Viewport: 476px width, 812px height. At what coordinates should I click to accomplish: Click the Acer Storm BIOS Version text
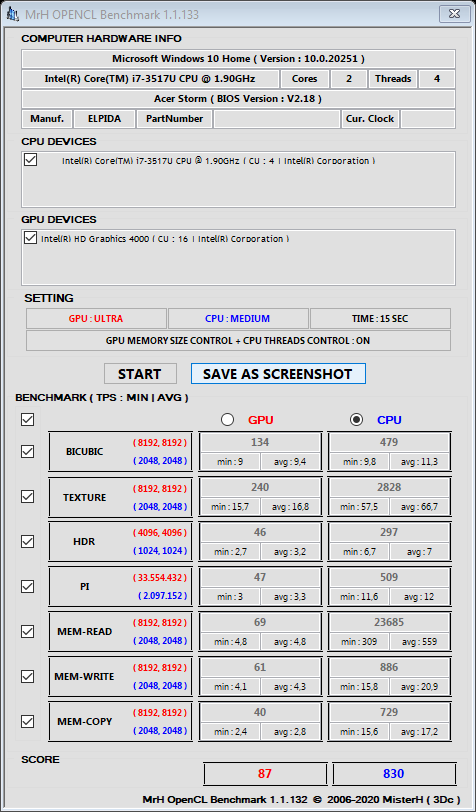click(238, 98)
